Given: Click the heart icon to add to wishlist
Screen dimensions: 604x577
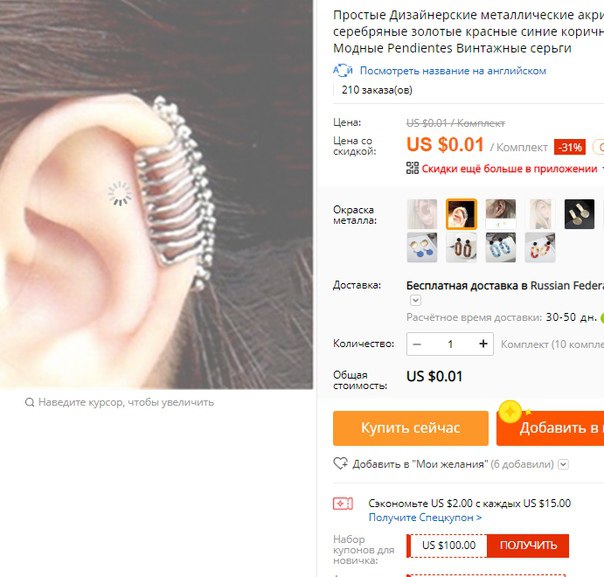Looking at the screenshot, I should point(341,463).
